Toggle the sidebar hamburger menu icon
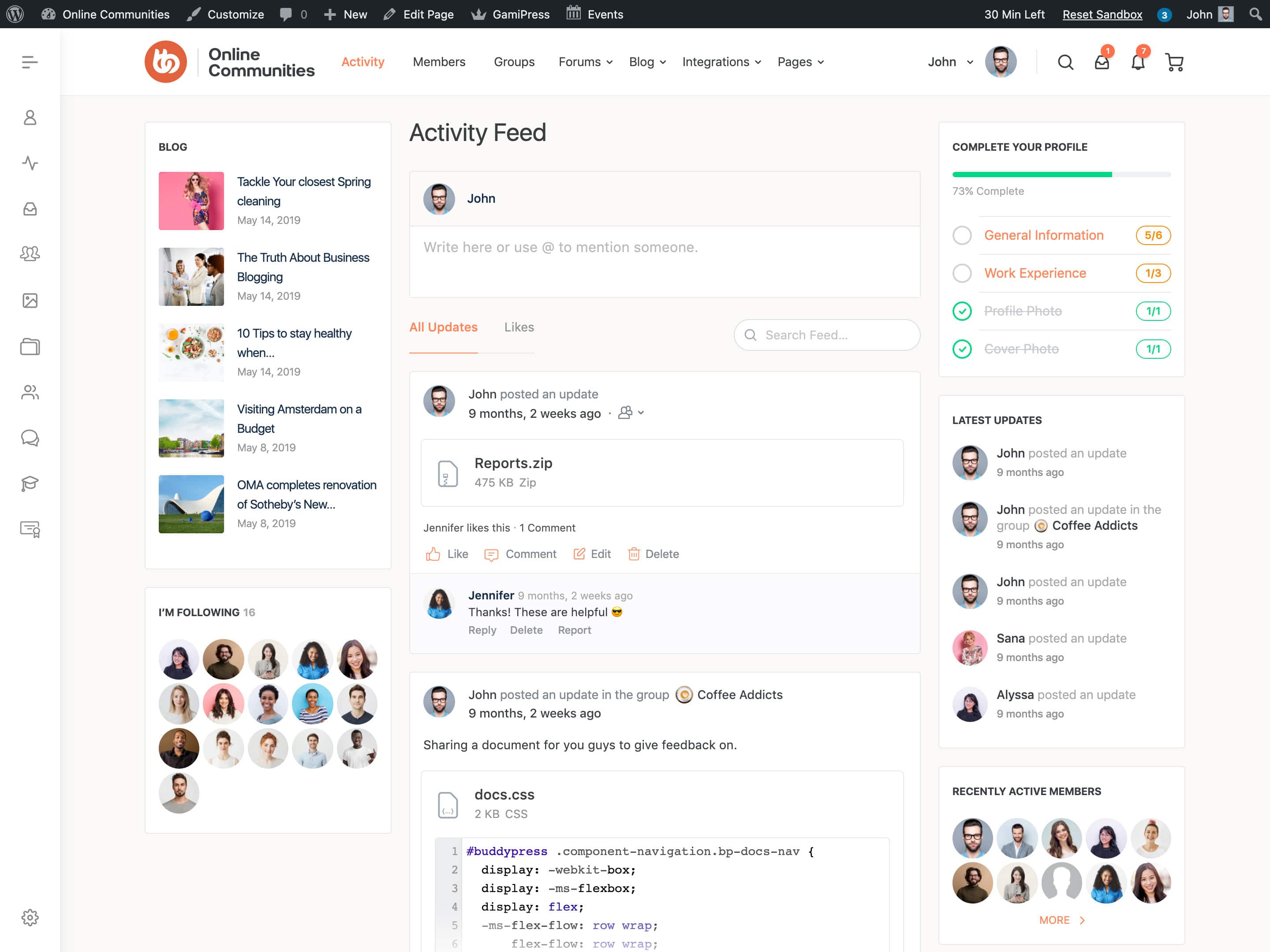The image size is (1270, 952). click(x=30, y=62)
